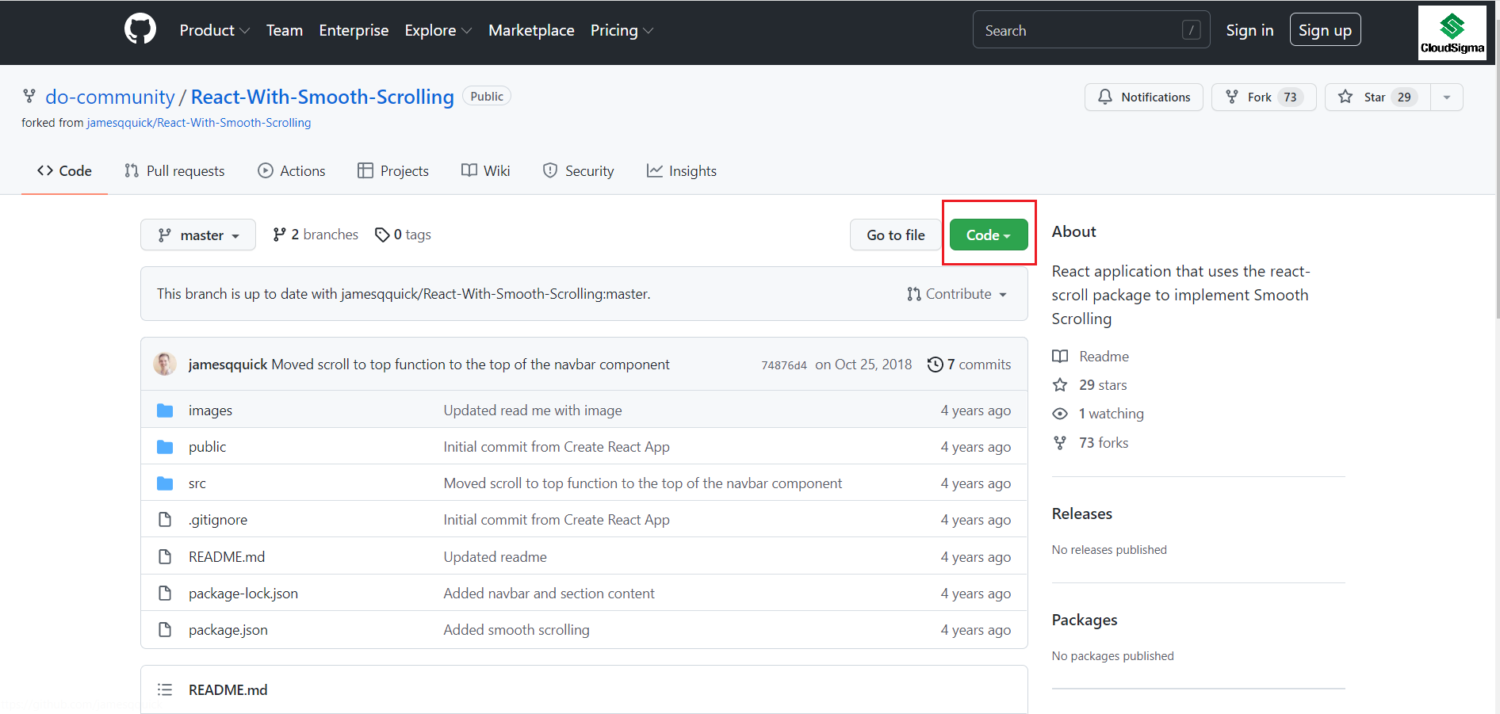The width and height of the screenshot is (1500, 714).
Task: Switch to the Pull requests tab
Action: (174, 171)
